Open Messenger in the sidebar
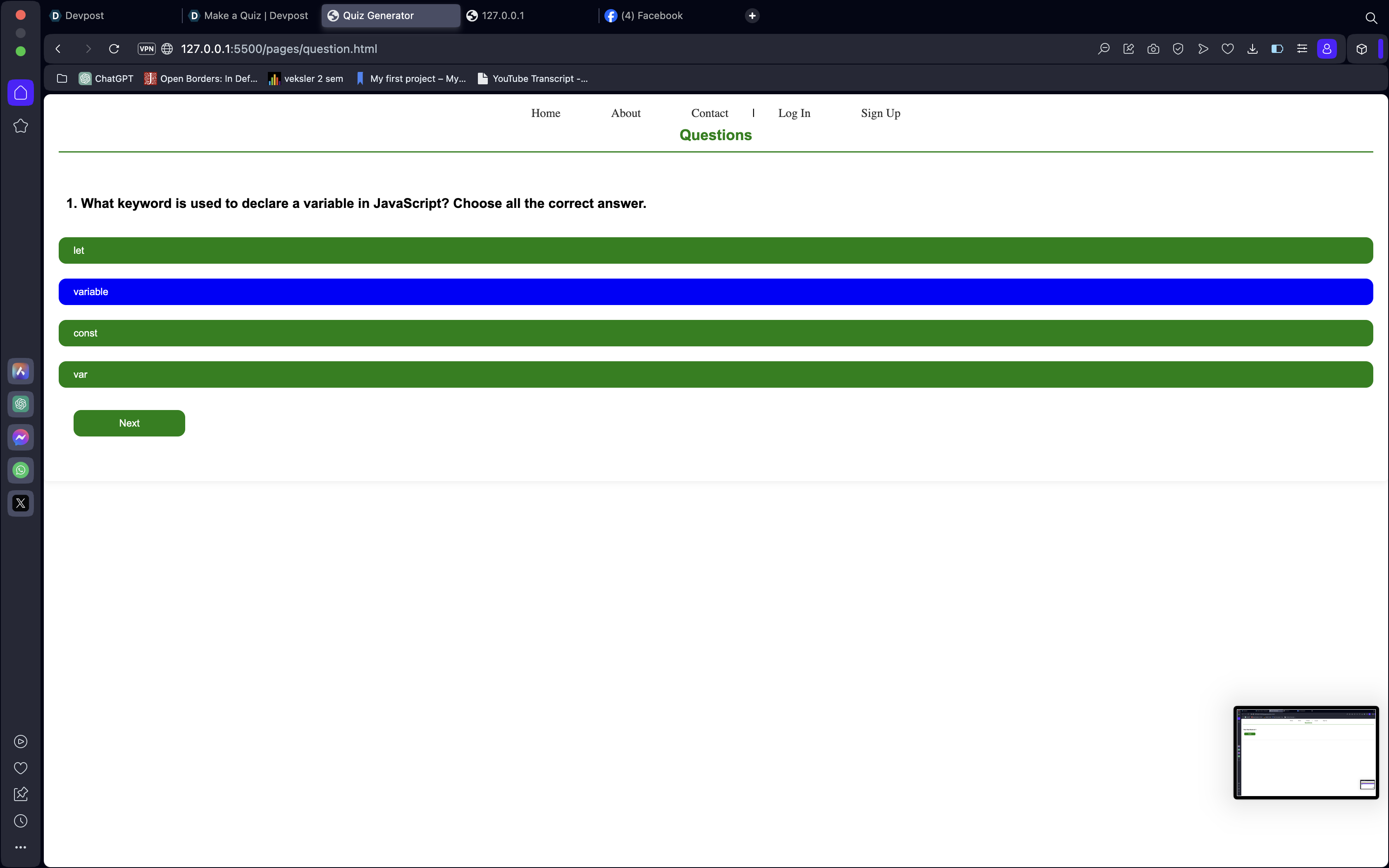Image resolution: width=1389 pixels, height=868 pixels. [x=21, y=437]
